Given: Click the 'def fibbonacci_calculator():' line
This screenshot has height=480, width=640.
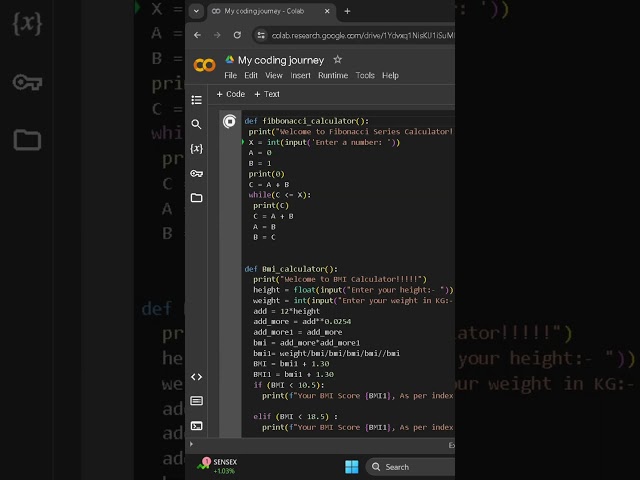Looking at the screenshot, I should tap(307, 121).
